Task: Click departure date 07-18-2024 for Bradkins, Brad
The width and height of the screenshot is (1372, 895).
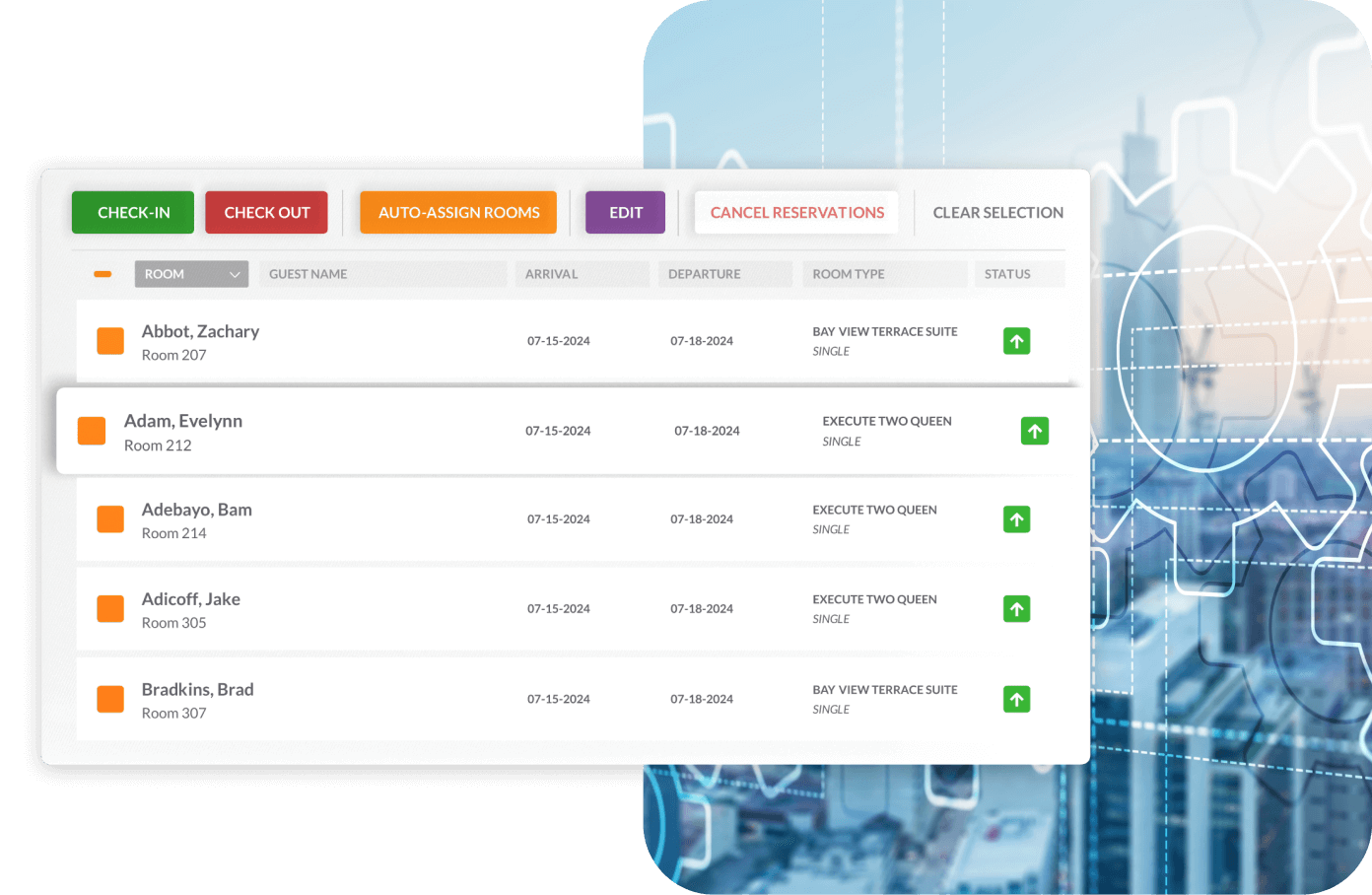Action: (702, 699)
